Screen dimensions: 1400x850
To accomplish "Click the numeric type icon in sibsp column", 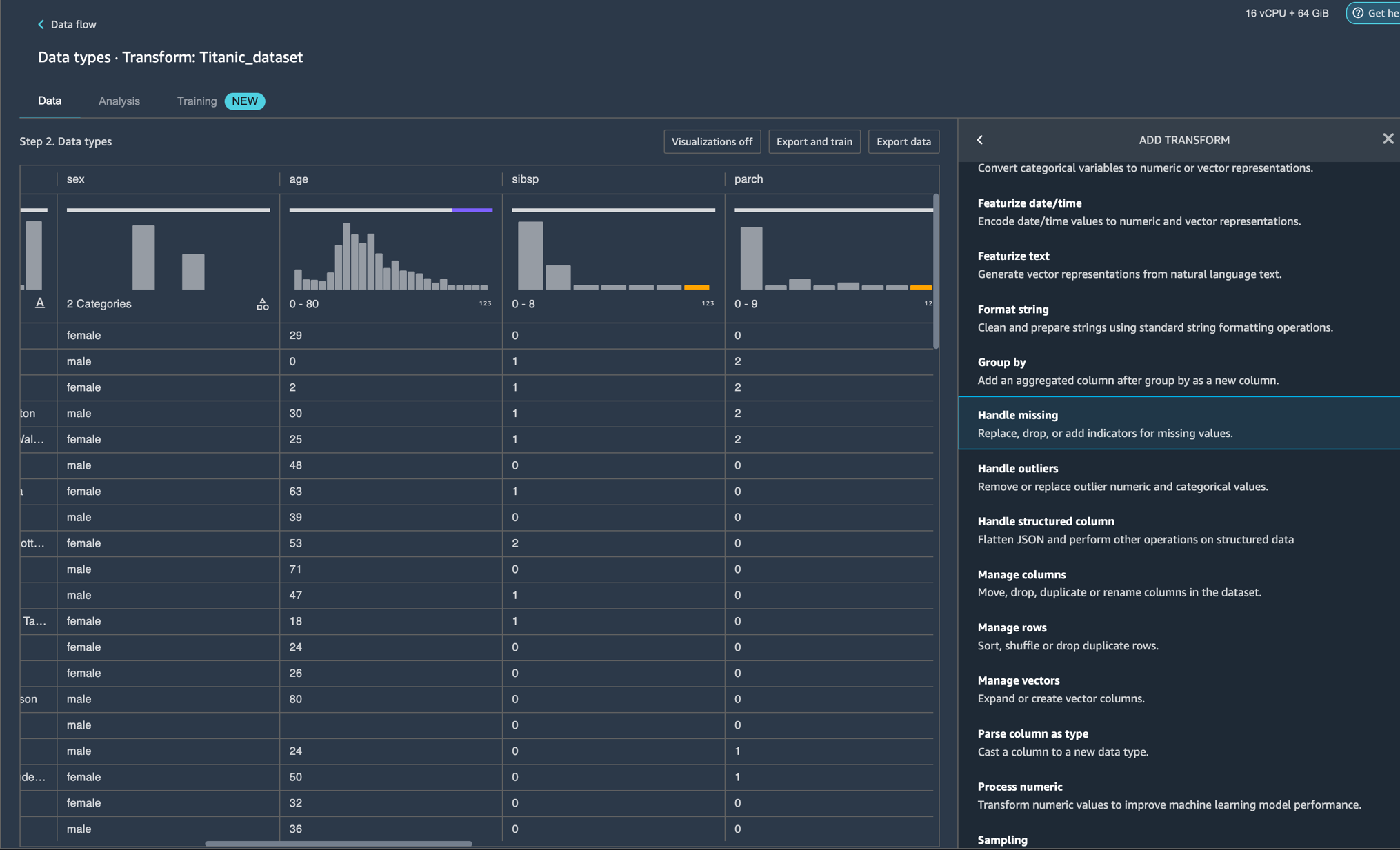I will (708, 304).
